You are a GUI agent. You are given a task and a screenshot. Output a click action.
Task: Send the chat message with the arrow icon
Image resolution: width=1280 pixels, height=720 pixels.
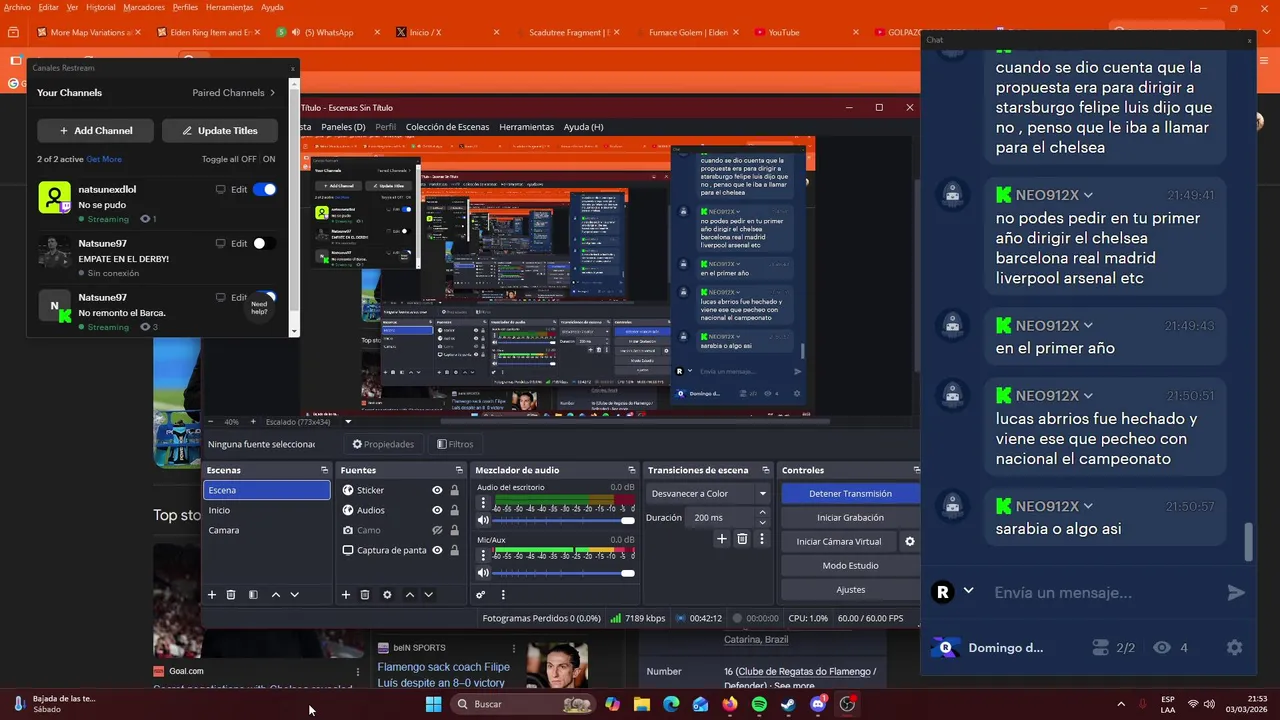click(x=1236, y=593)
